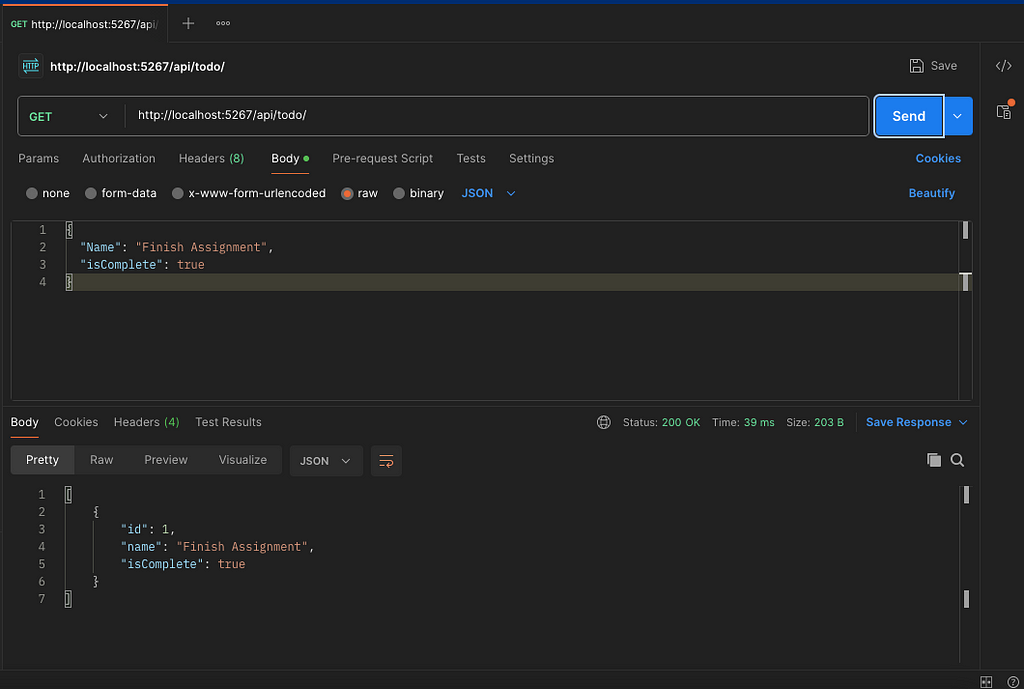Click the "name" key in the response
Image resolution: width=1024 pixels, height=689 pixels.
tap(142, 547)
